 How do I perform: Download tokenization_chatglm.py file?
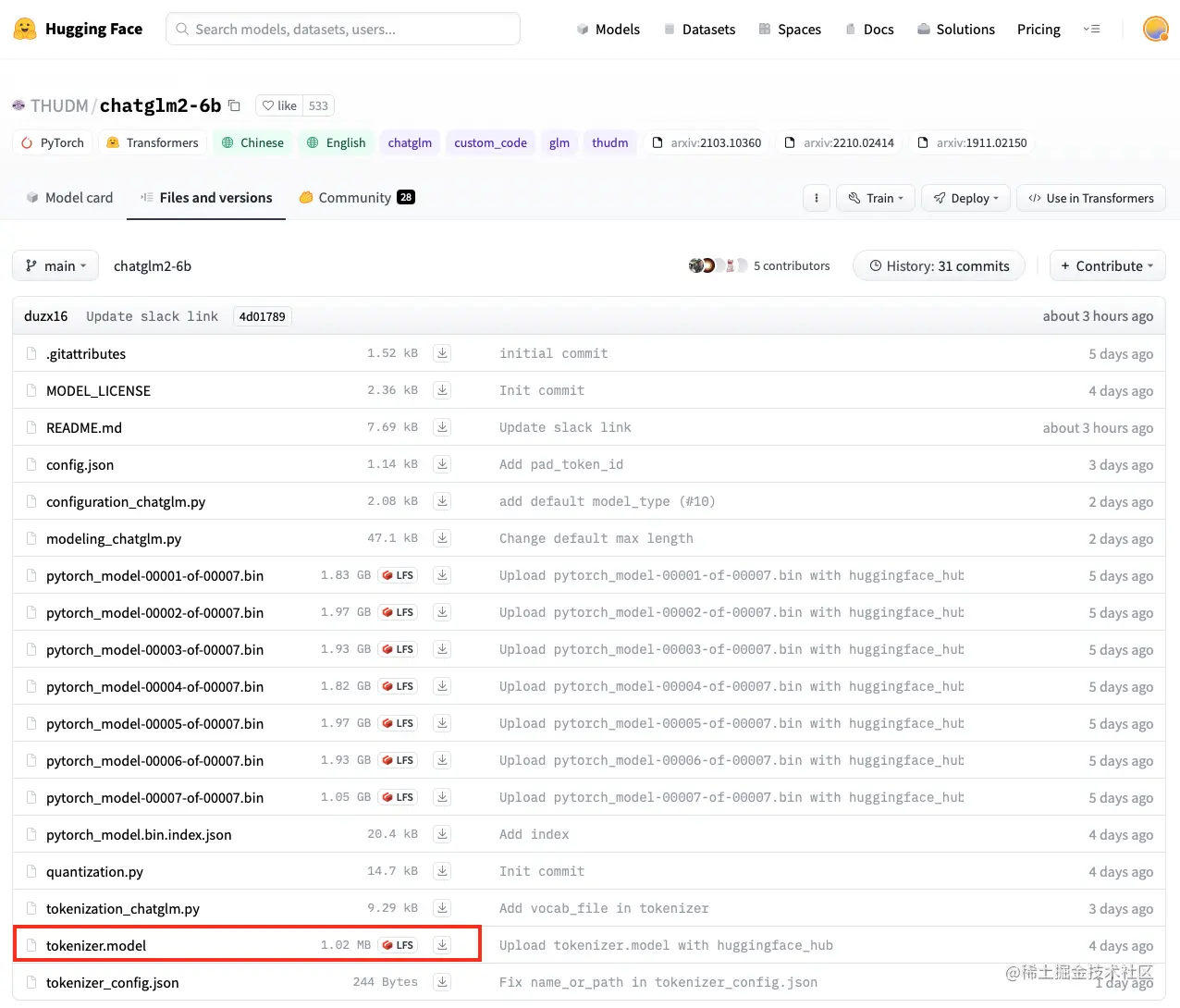pyautogui.click(x=443, y=908)
